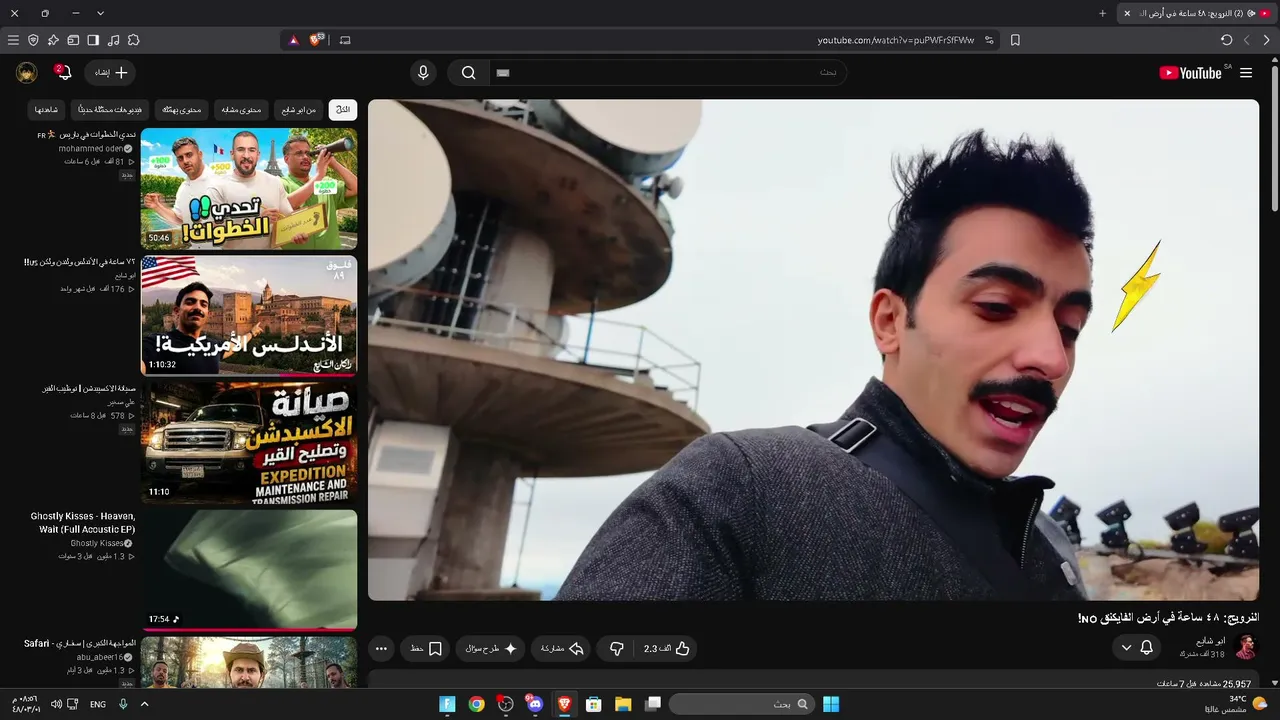Click the main video player
Viewport: 1280px width, 720px height.
tap(813, 350)
